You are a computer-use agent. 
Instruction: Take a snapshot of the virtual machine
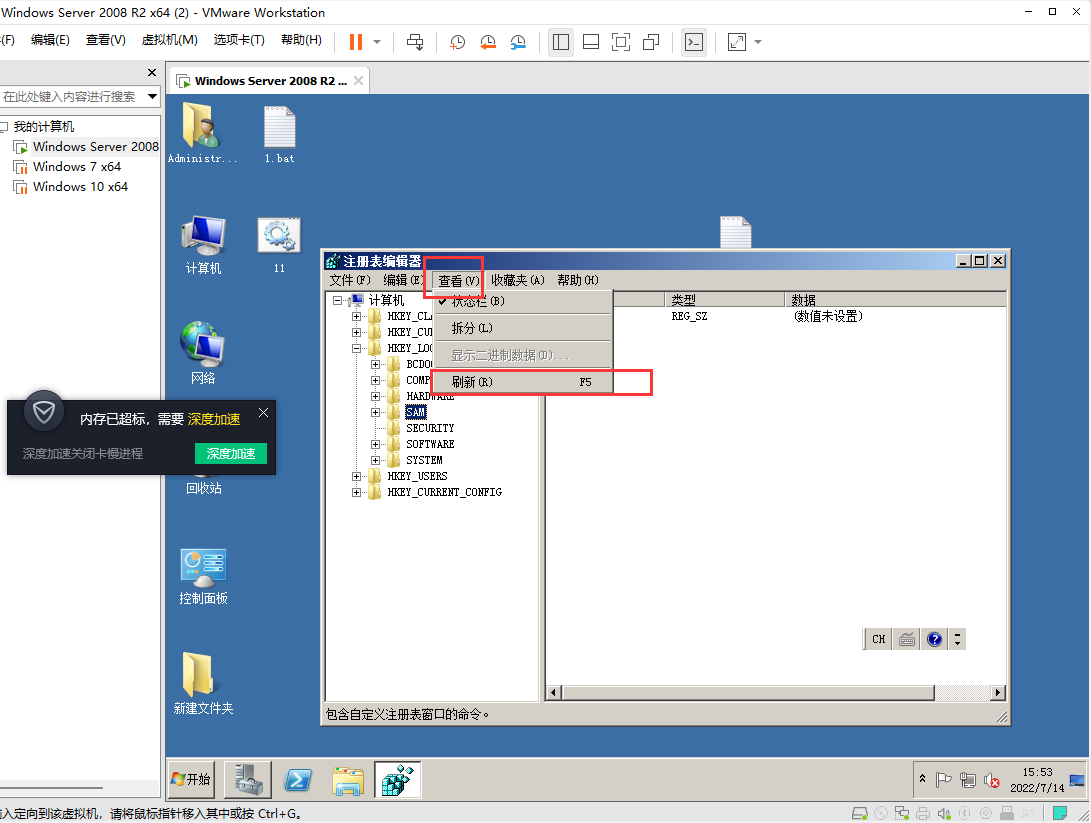click(x=457, y=42)
